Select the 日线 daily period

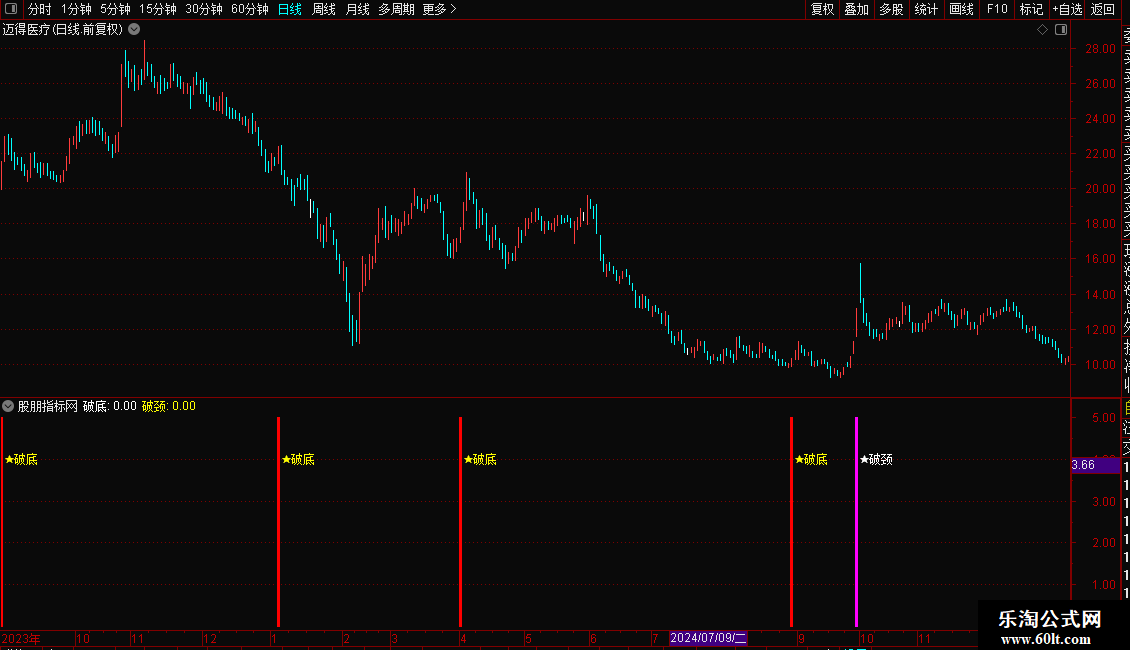click(x=290, y=9)
